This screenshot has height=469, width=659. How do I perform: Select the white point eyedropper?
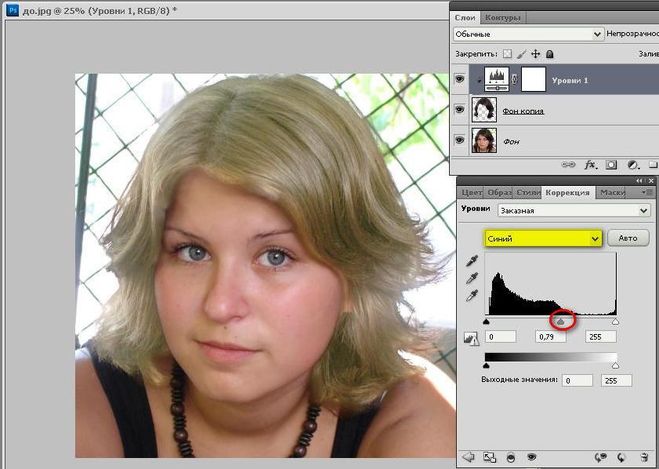pyautogui.click(x=472, y=295)
